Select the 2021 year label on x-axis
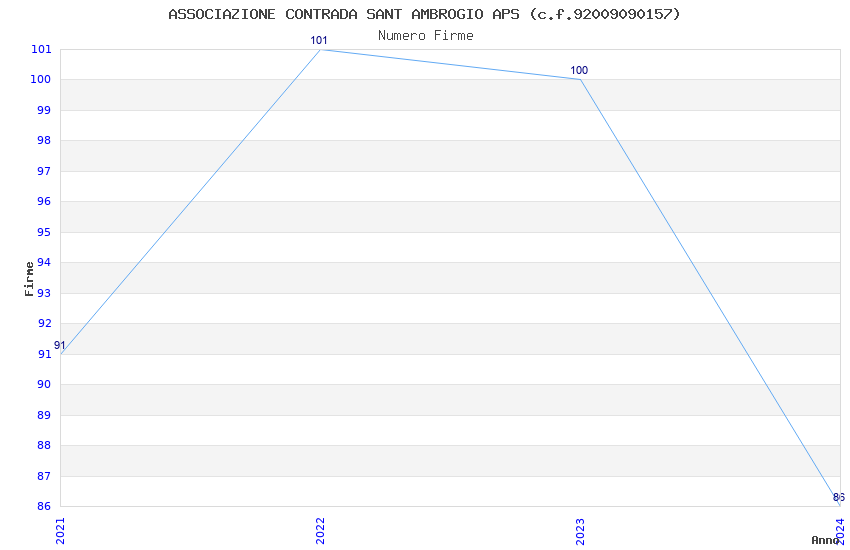This screenshot has width=850, height=550. [x=60, y=531]
